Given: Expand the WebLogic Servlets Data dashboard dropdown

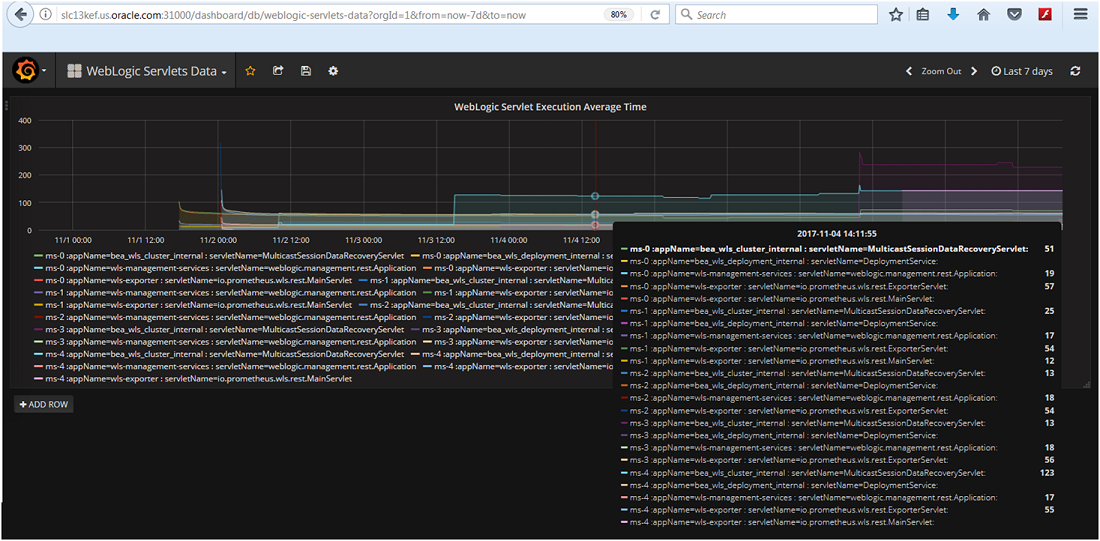Looking at the screenshot, I should click(147, 71).
